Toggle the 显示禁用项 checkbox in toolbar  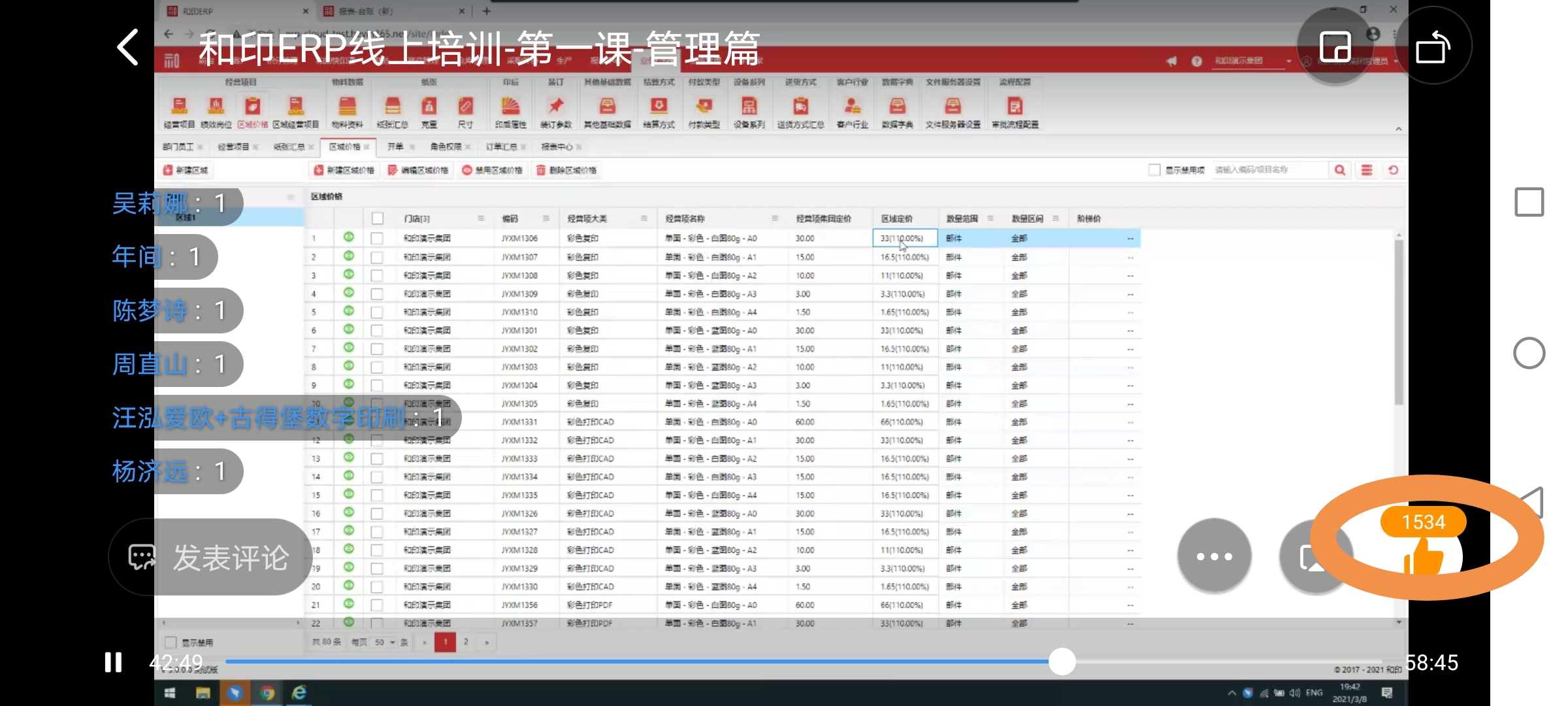[x=1154, y=170]
